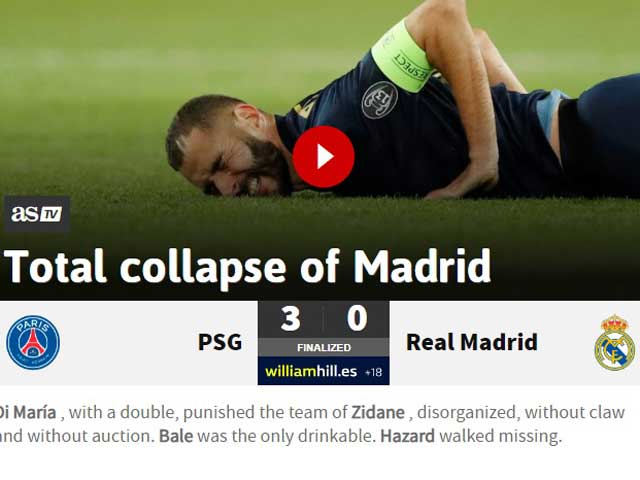Click the PSG score number 3
Viewport: 640px width, 480px height.
(291, 319)
